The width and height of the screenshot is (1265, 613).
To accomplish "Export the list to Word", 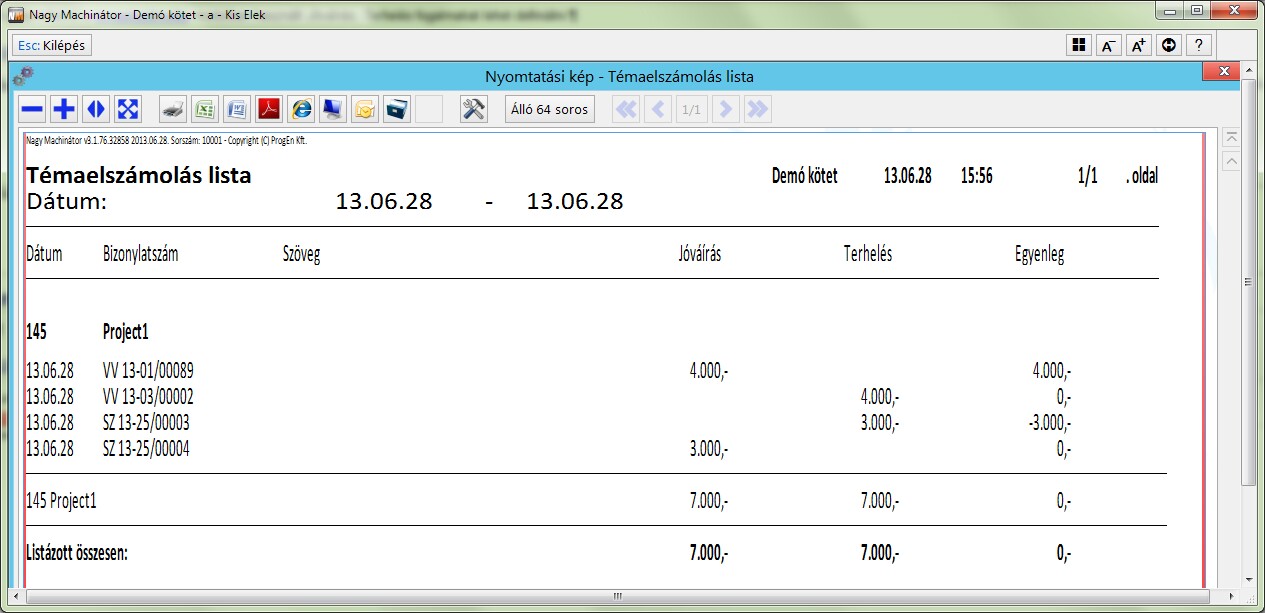I will [238, 109].
